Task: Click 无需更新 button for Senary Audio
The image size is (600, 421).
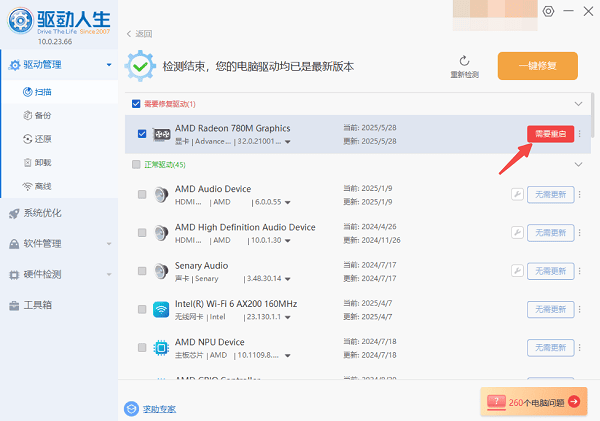Action: coord(551,271)
